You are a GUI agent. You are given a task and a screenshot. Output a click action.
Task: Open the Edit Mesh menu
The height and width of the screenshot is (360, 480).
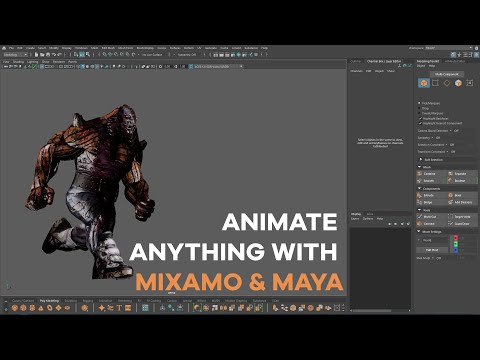click(108, 48)
